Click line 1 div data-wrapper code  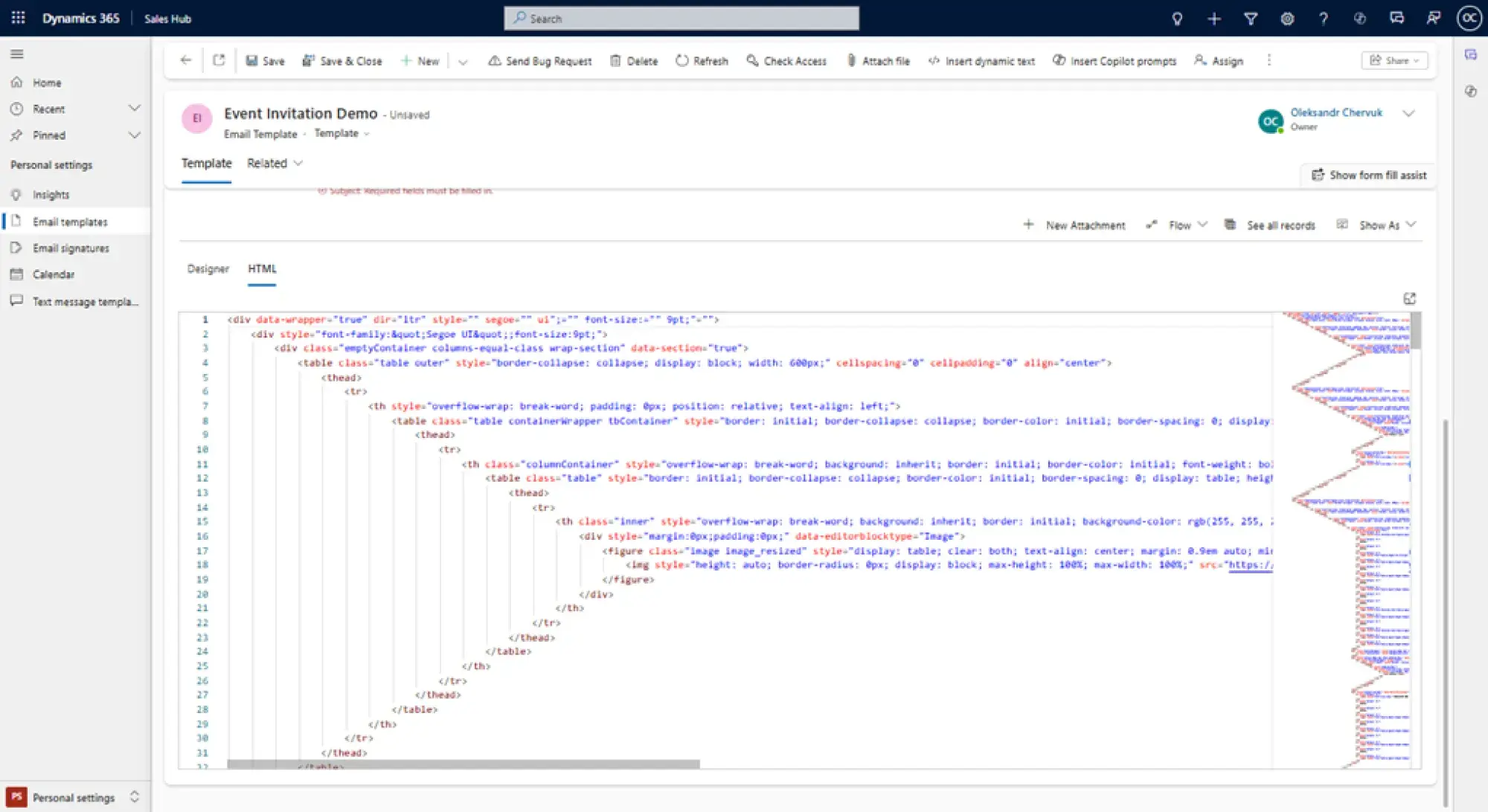coord(473,320)
